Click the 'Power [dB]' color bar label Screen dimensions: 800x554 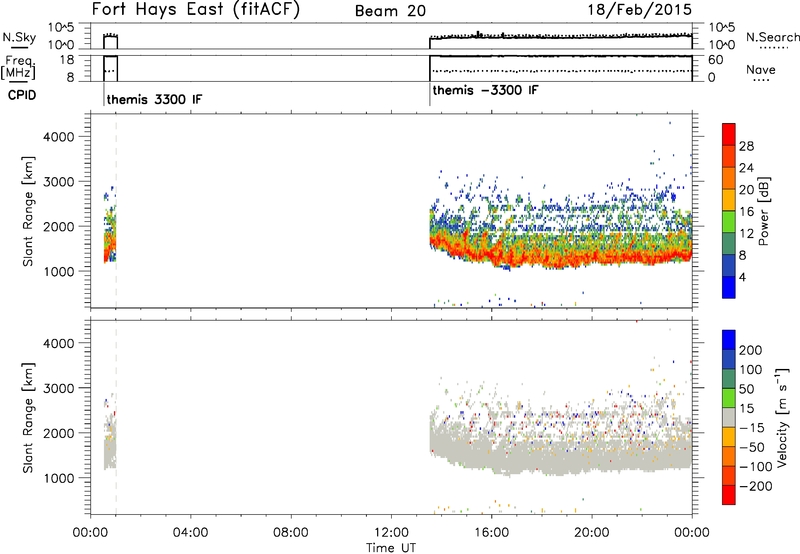click(x=763, y=211)
